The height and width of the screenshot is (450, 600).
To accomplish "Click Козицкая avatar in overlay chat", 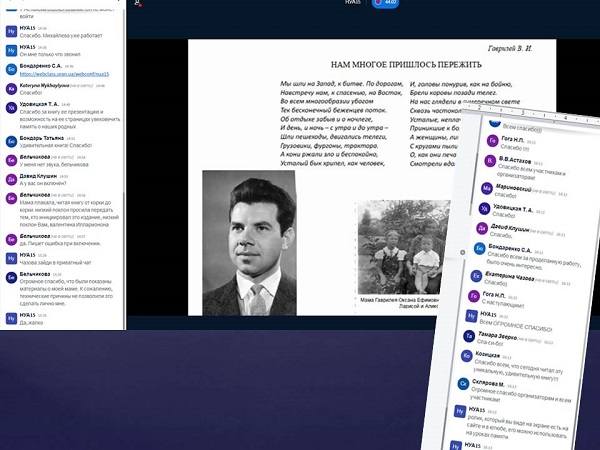I will 466,356.
